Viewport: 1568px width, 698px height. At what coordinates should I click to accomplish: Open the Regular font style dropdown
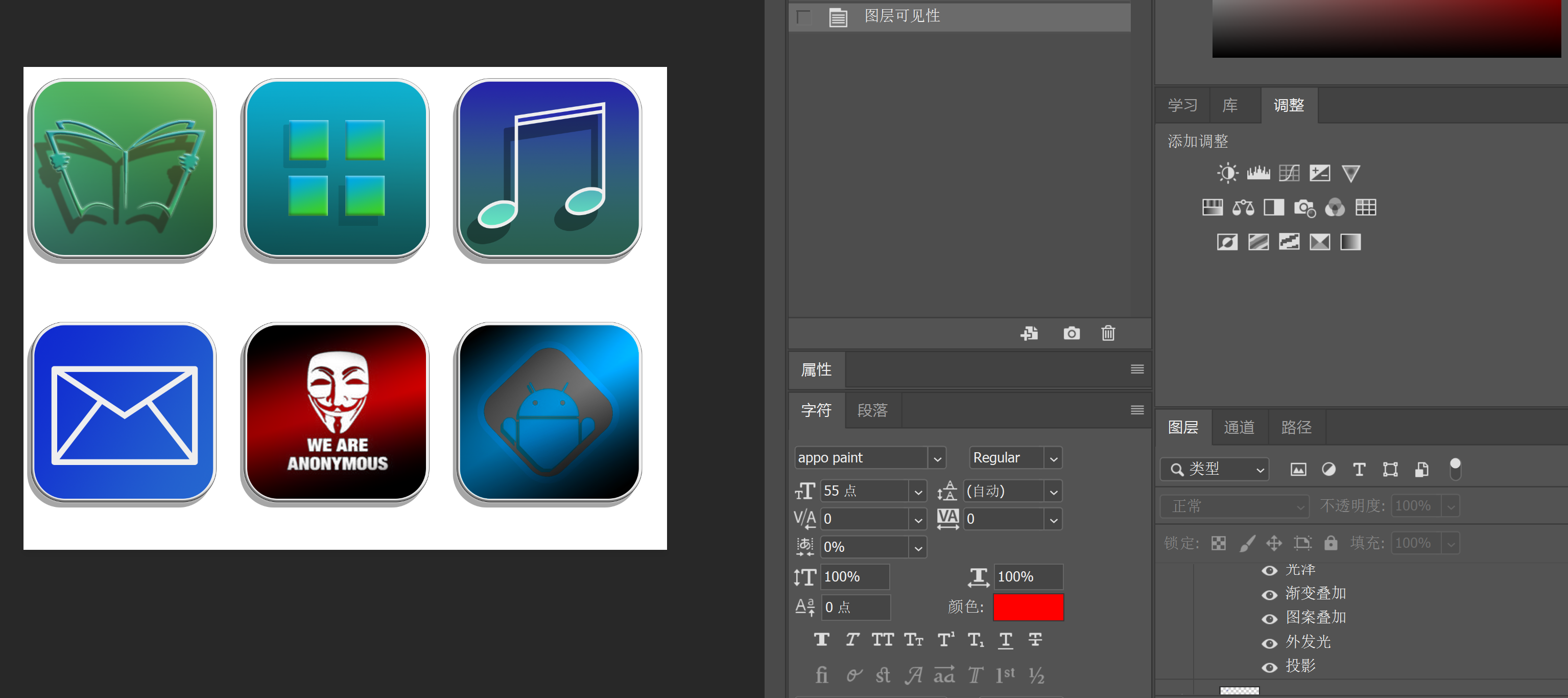click(x=1054, y=459)
